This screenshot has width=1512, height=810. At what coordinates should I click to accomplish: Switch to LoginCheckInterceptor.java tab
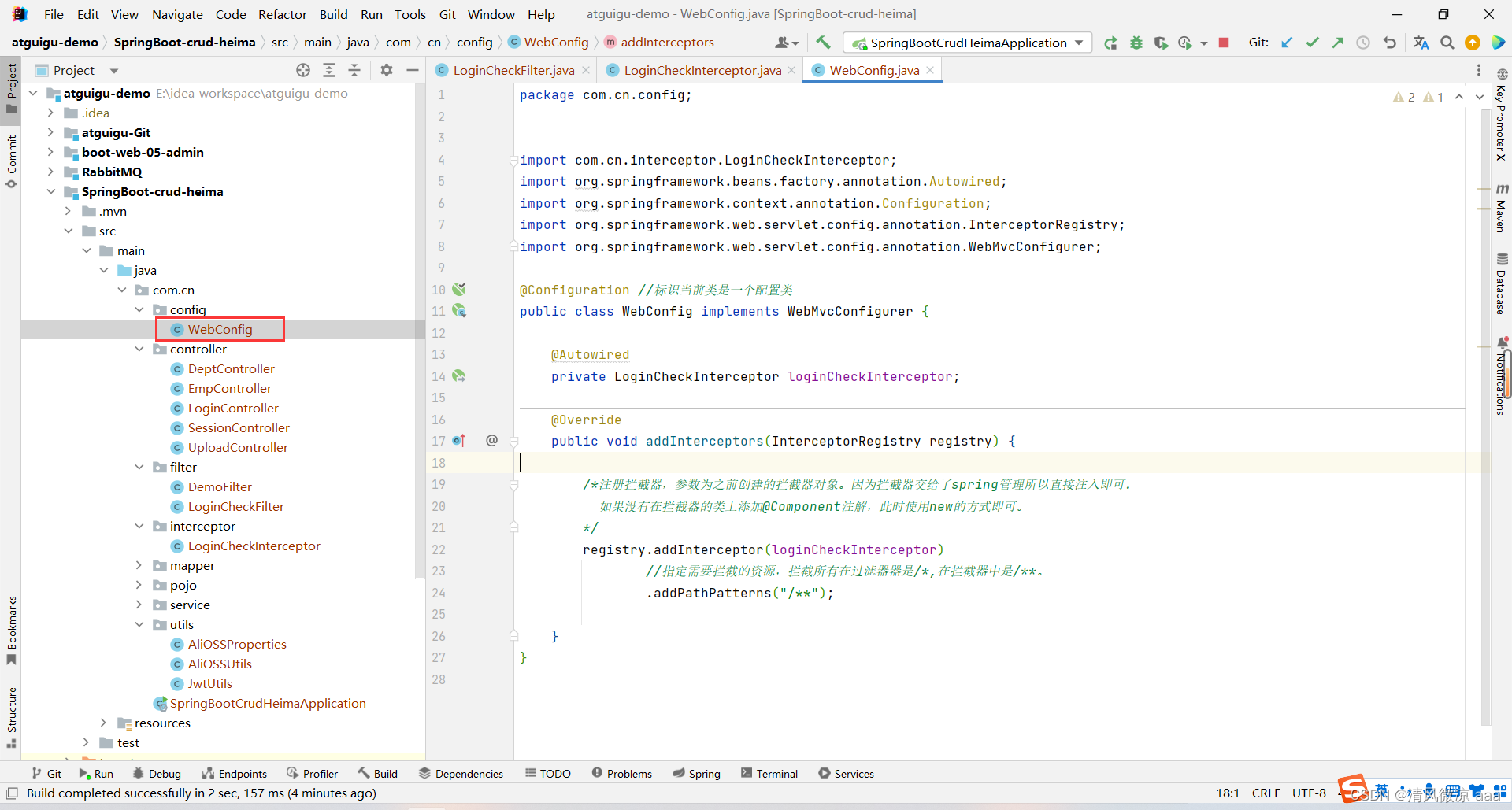702,70
